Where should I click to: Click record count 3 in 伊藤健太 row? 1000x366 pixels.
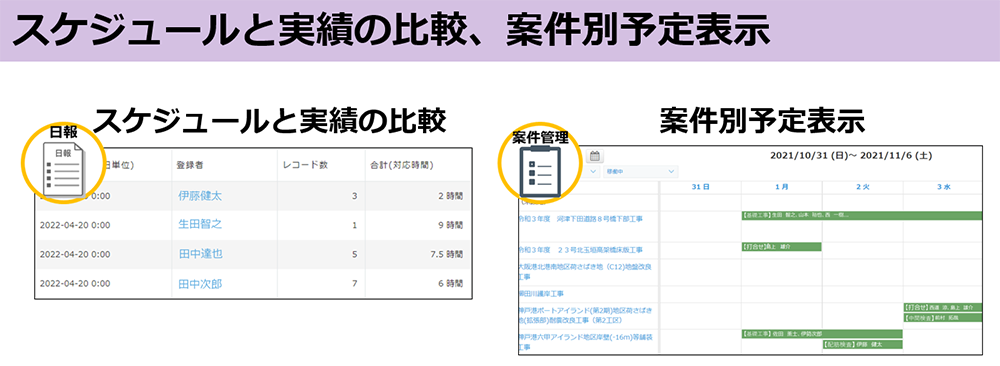point(355,196)
